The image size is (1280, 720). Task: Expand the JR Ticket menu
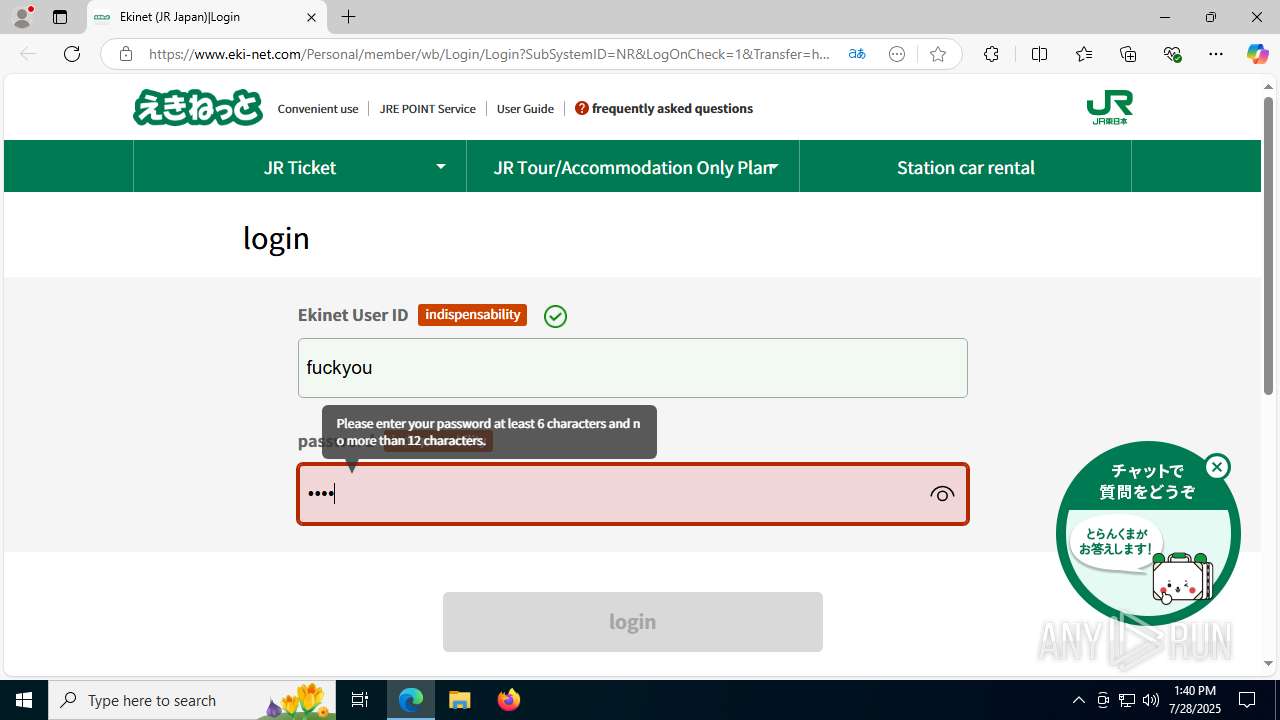pos(300,166)
